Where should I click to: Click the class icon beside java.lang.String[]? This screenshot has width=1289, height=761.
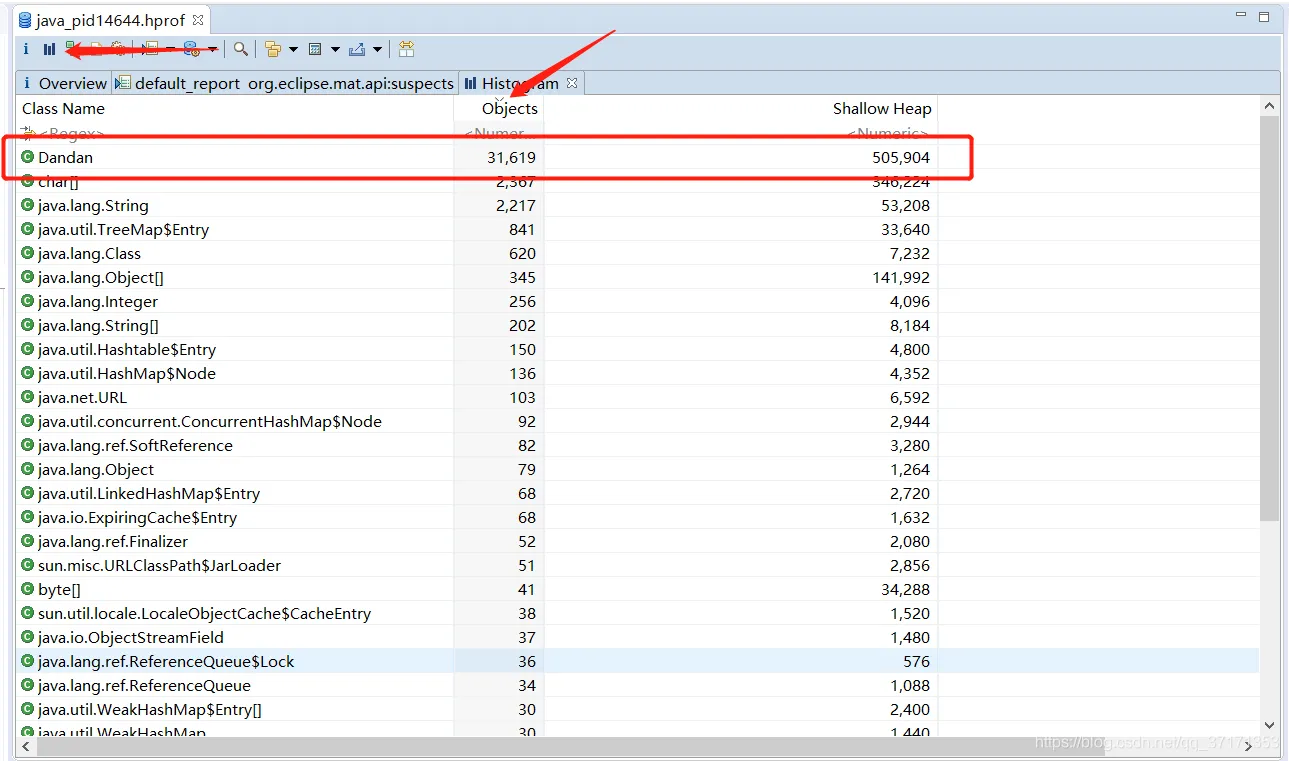[28, 325]
